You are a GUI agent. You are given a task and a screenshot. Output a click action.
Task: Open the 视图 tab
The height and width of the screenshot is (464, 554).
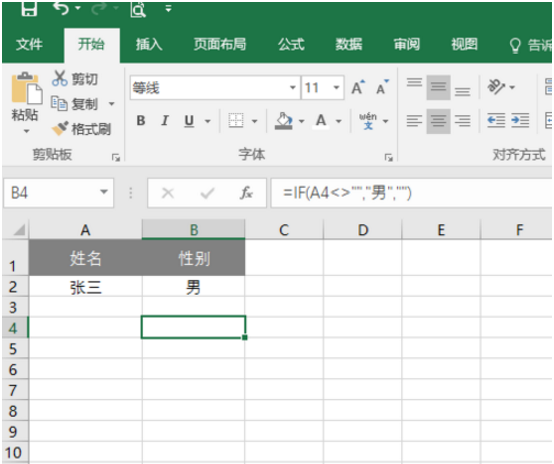click(x=464, y=45)
